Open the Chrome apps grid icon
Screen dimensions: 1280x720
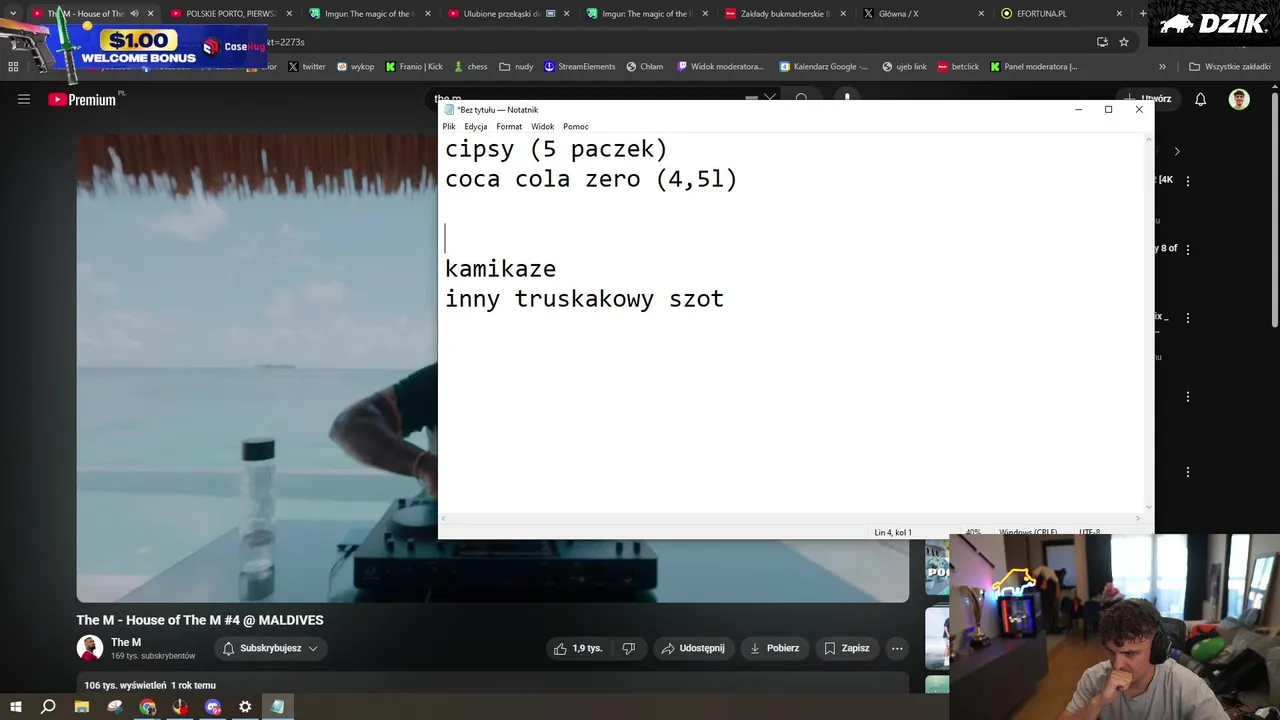13,66
